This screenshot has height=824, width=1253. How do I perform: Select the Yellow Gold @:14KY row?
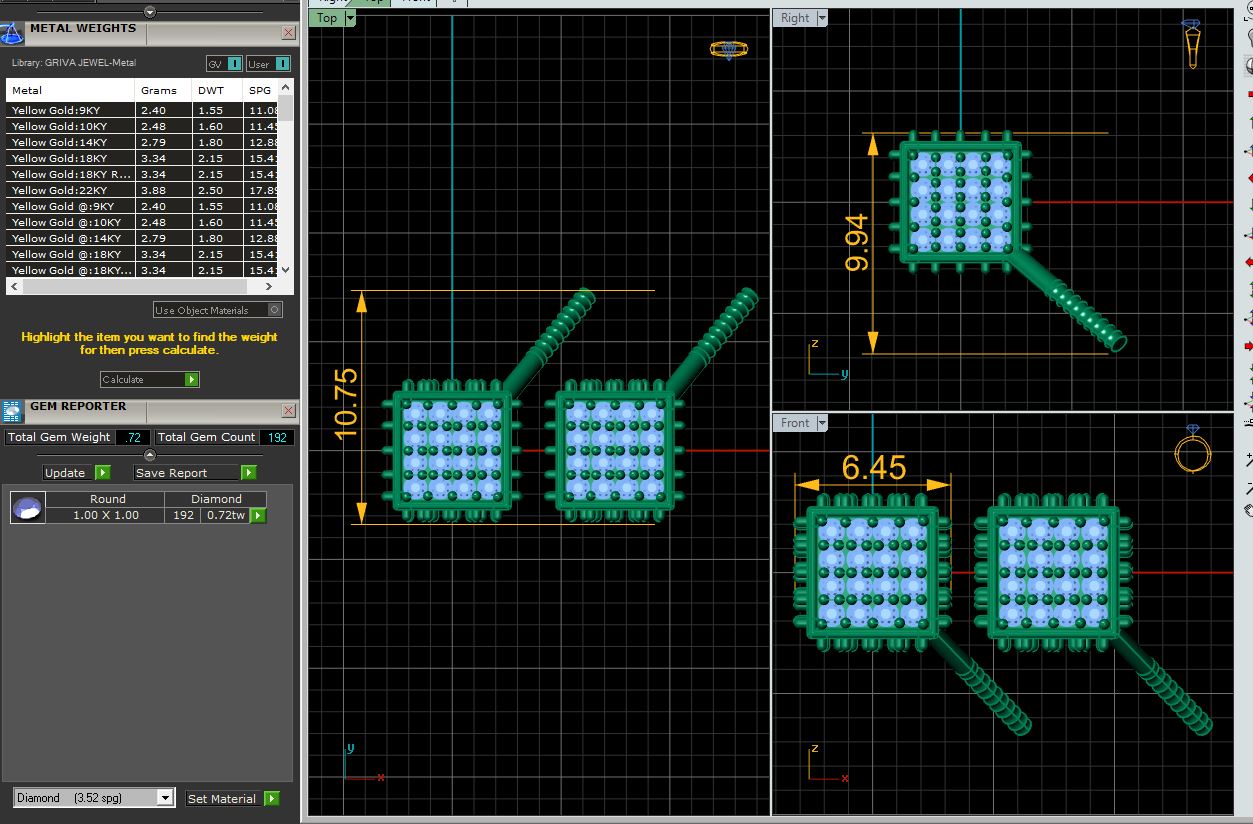(x=142, y=238)
